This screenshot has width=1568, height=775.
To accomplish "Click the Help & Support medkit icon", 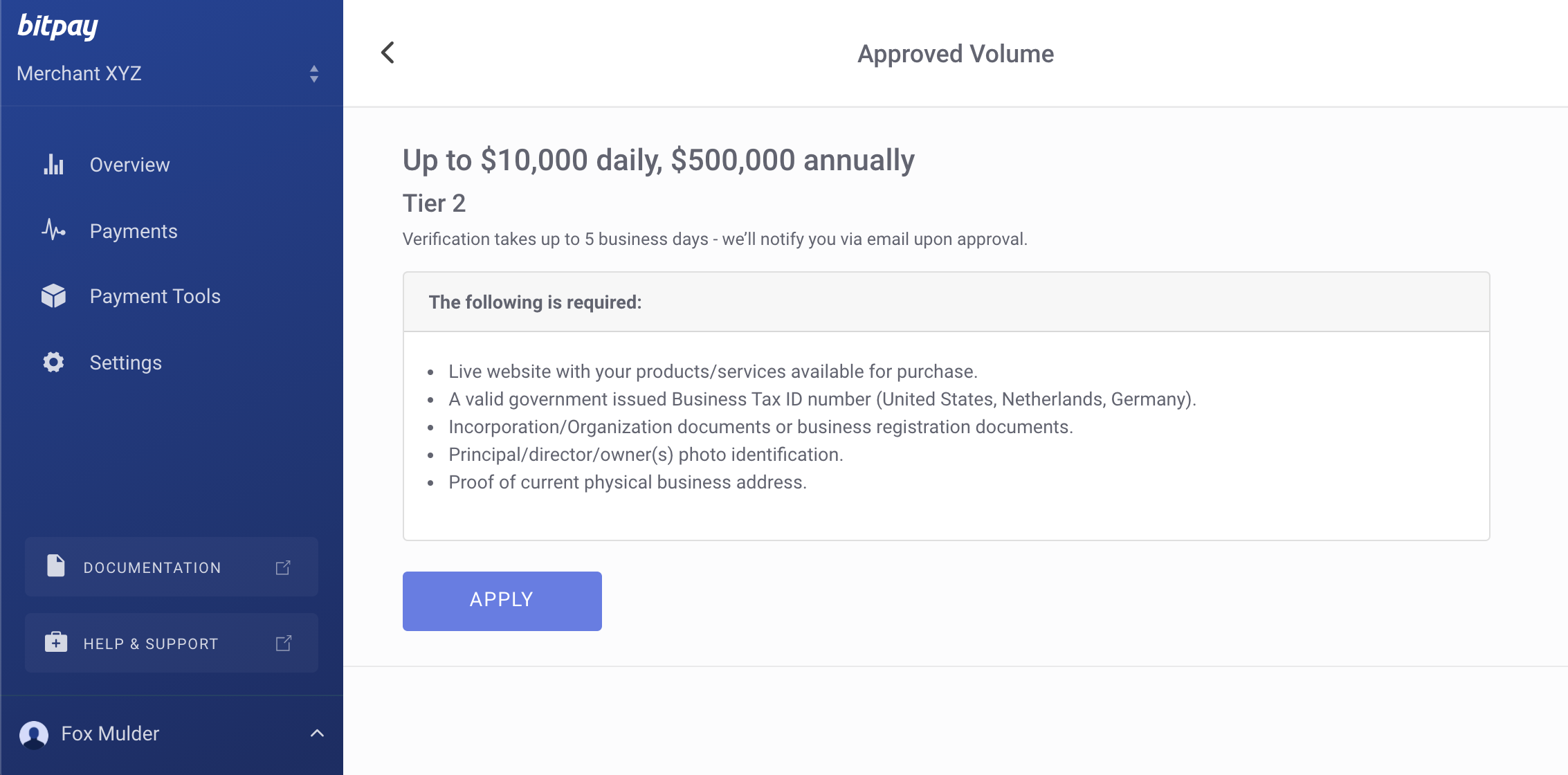I will click(56, 641).
